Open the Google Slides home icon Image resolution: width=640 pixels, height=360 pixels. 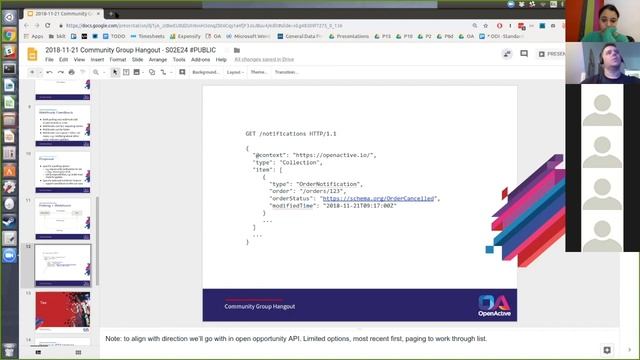32,54
